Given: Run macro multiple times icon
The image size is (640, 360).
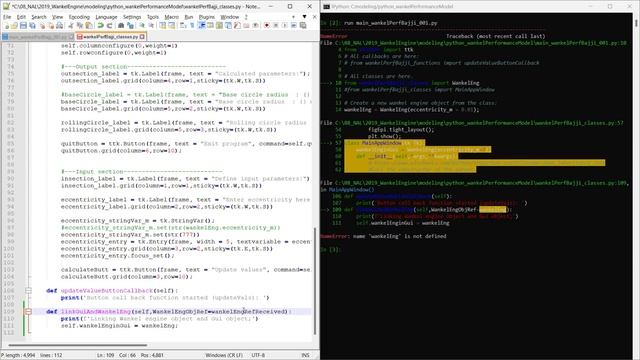Looking at the screenshot, I should pos(293,25).
